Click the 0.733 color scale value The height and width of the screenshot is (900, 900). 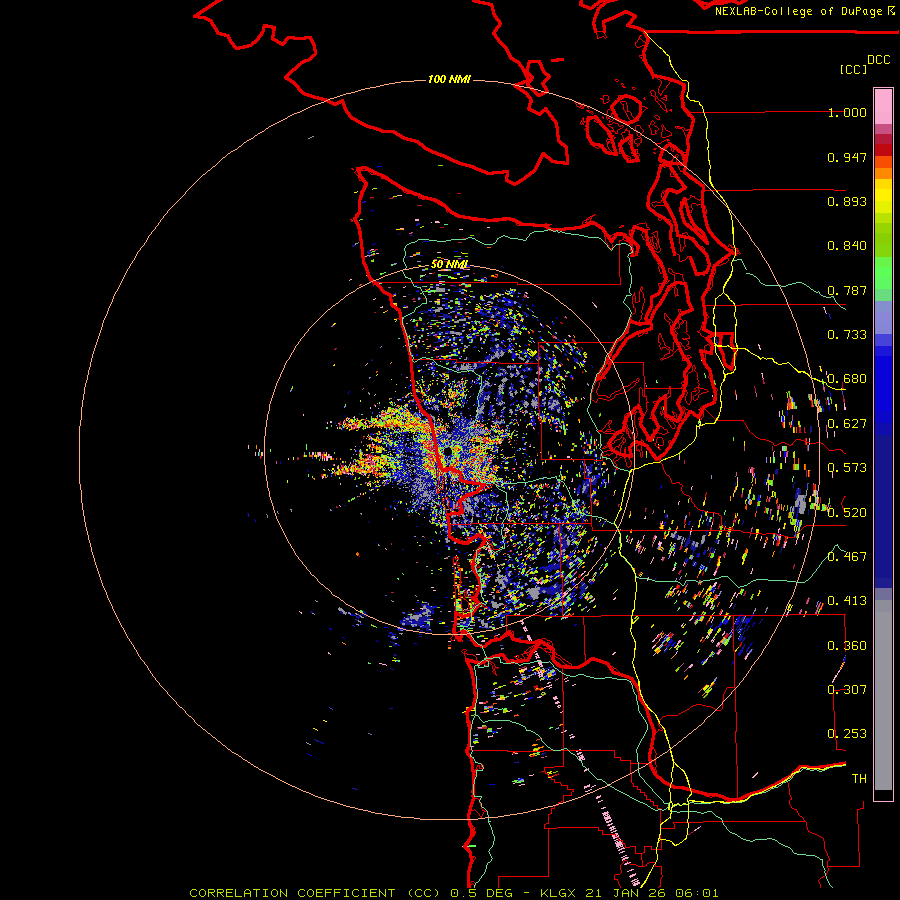pos(847,335)
